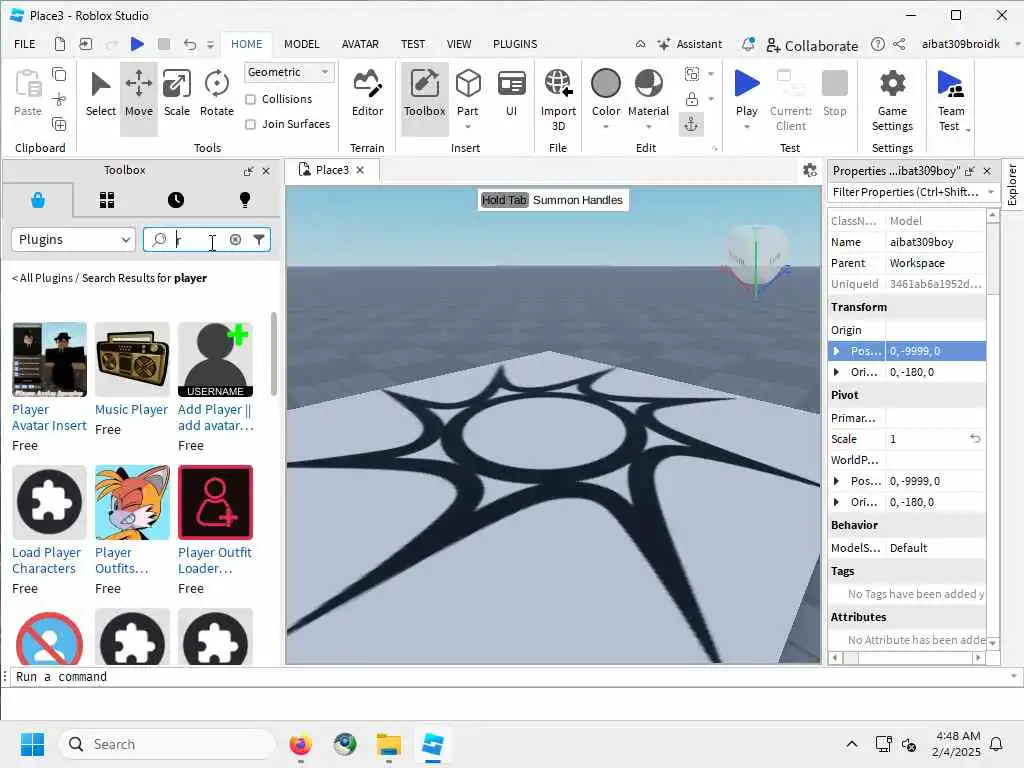The height and width of the screenshot is (768, 1024).
Task: Go back to All Plugins link
Action: pyautogui.click(x=42, y=278)
